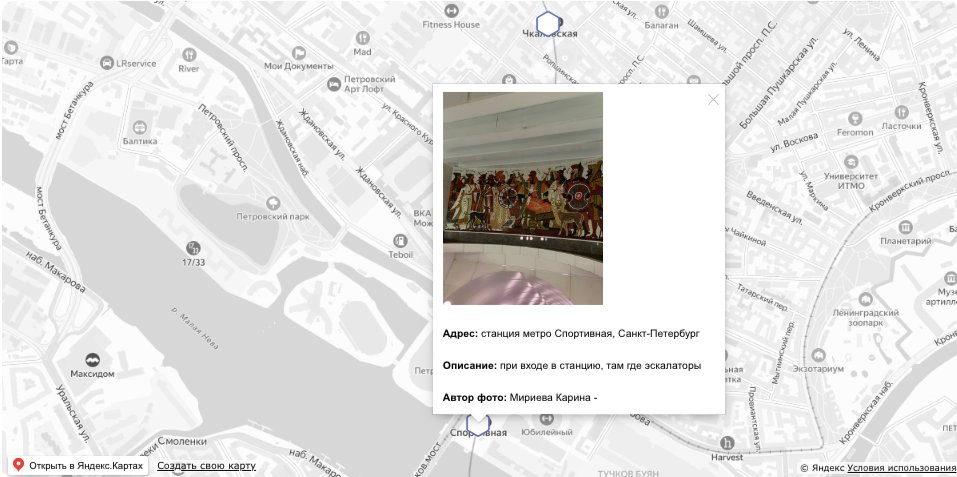The image size is (957, 477).
Task: Click the LRservice car service icon
Action: point(106,63)
